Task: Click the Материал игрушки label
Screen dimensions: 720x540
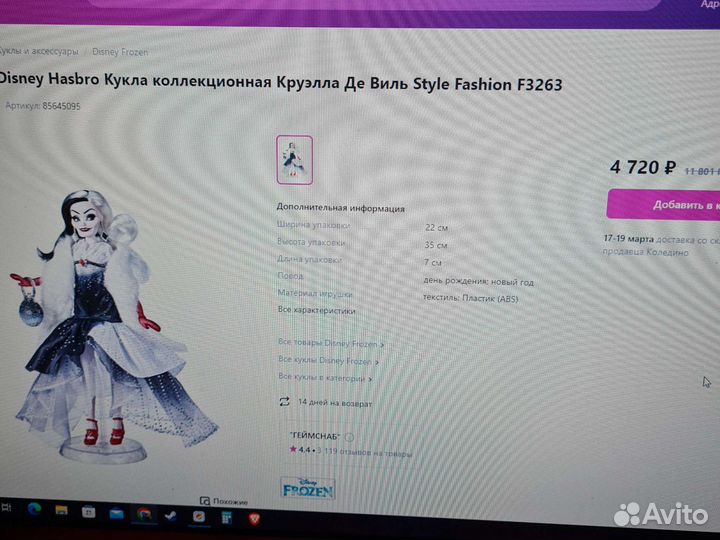Action: click(315, 293)
